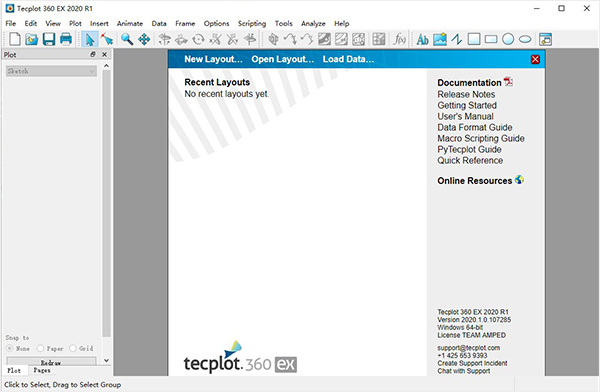Select the ellipse shape tool

[x=525, y=39]
